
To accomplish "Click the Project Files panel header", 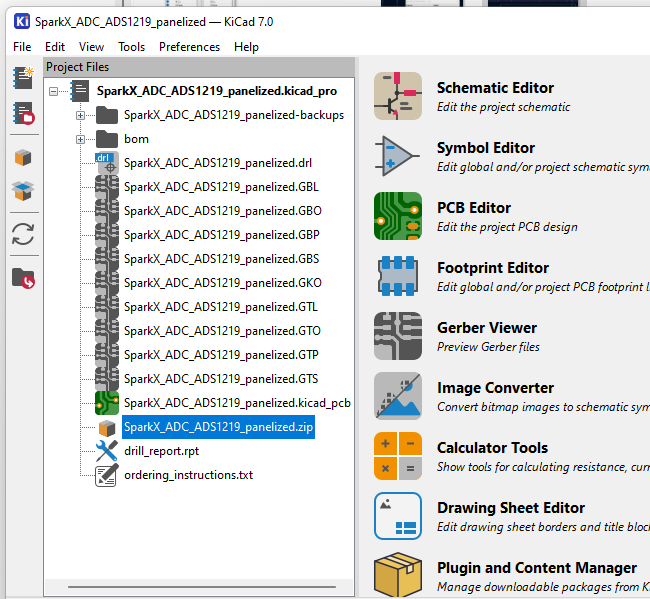I will pos(199,67).
